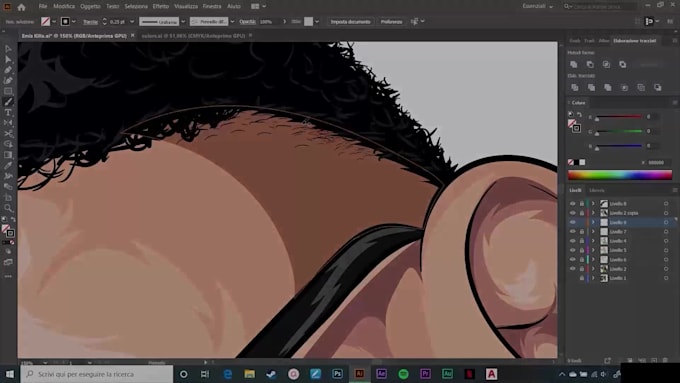Expand the Livello 2 copia layer
Viewport: 680px width, 383px height.
pyautogui.click(x=593, y=213)
